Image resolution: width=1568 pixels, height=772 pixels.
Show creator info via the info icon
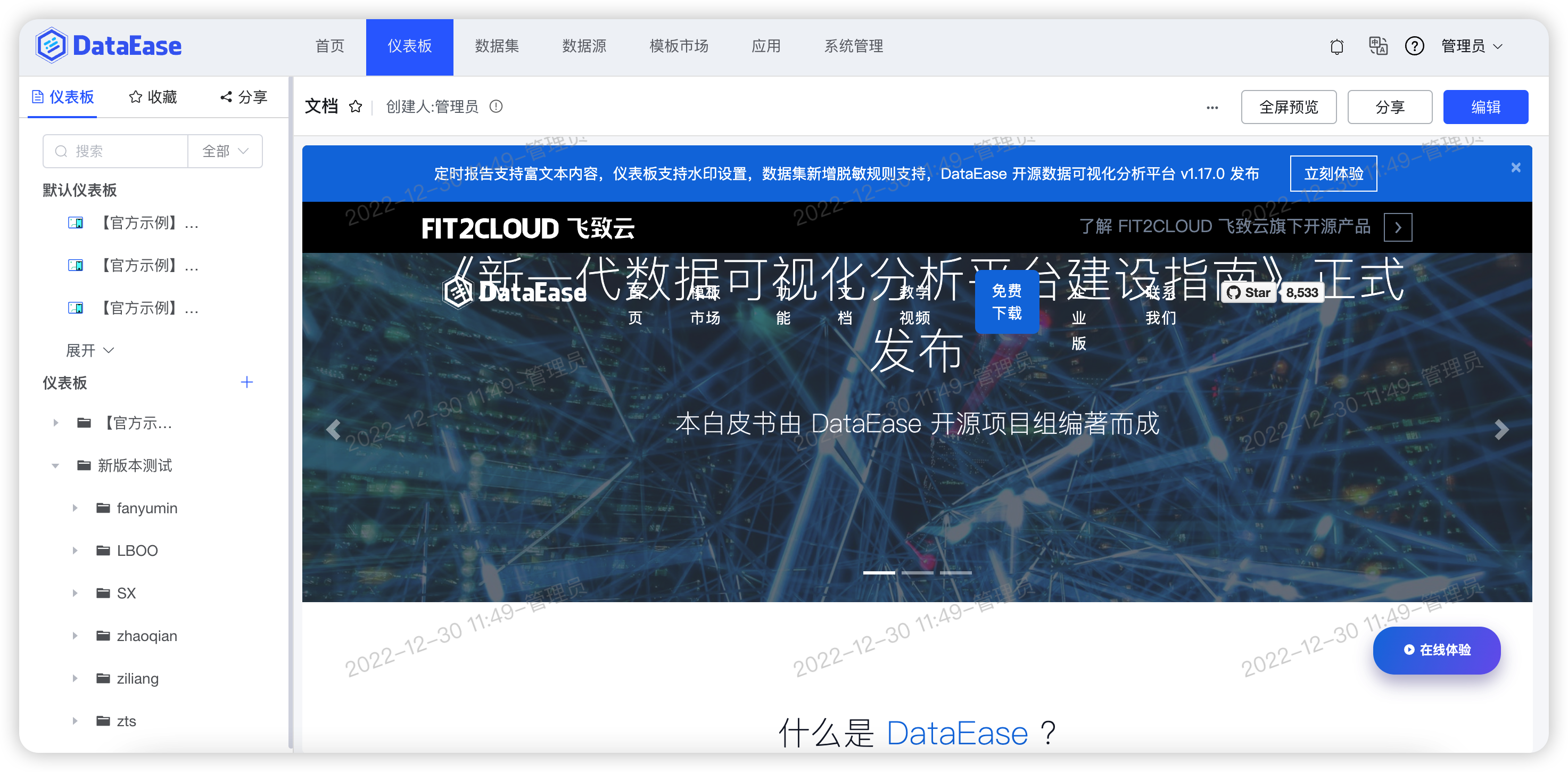(496, 106)
